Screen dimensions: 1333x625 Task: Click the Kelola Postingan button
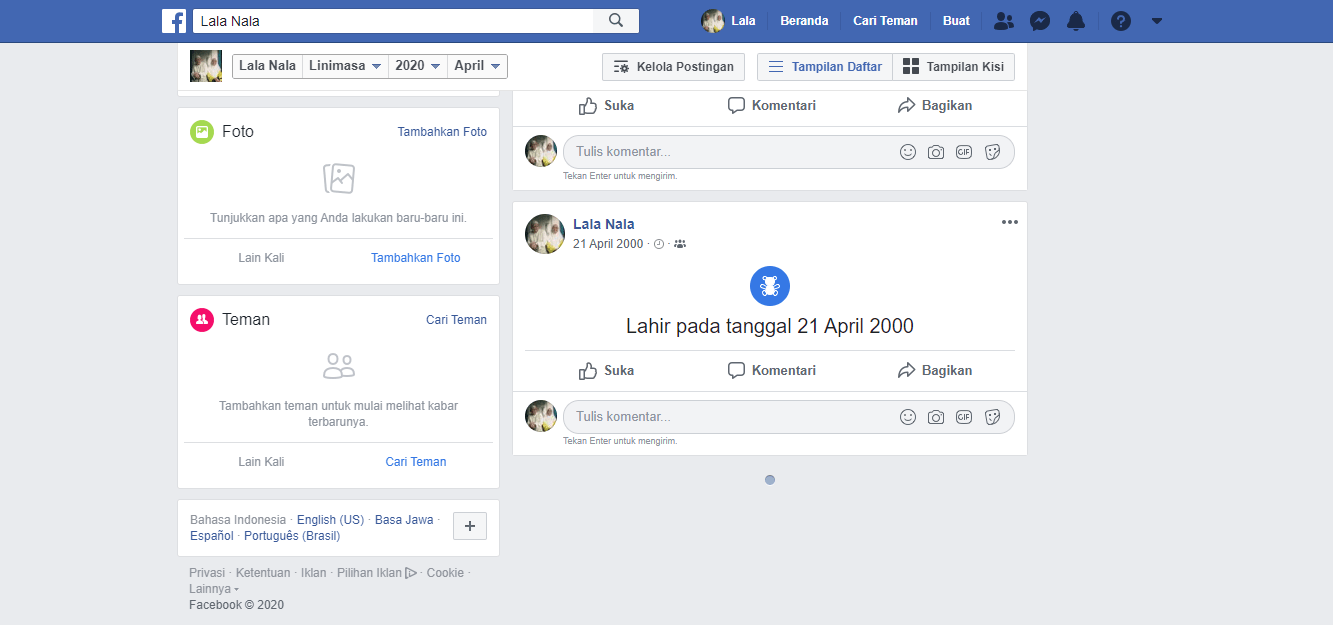[x=673, y=67]
